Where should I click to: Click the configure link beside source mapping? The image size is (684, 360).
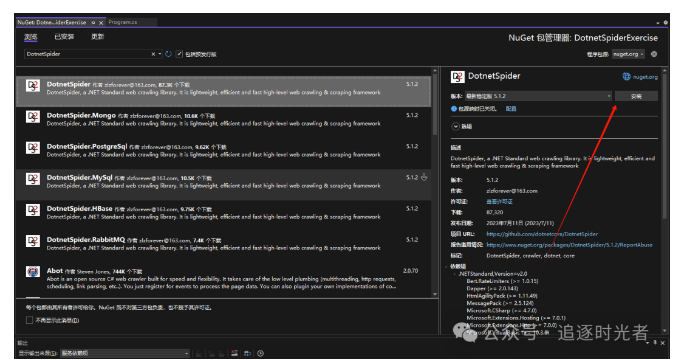(x=511, y=109)
